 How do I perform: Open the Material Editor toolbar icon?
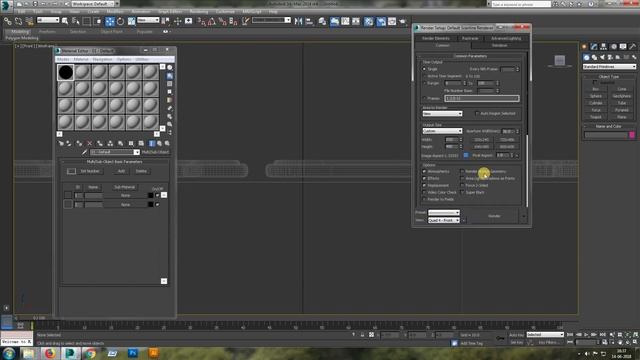(x=369, y=21)
